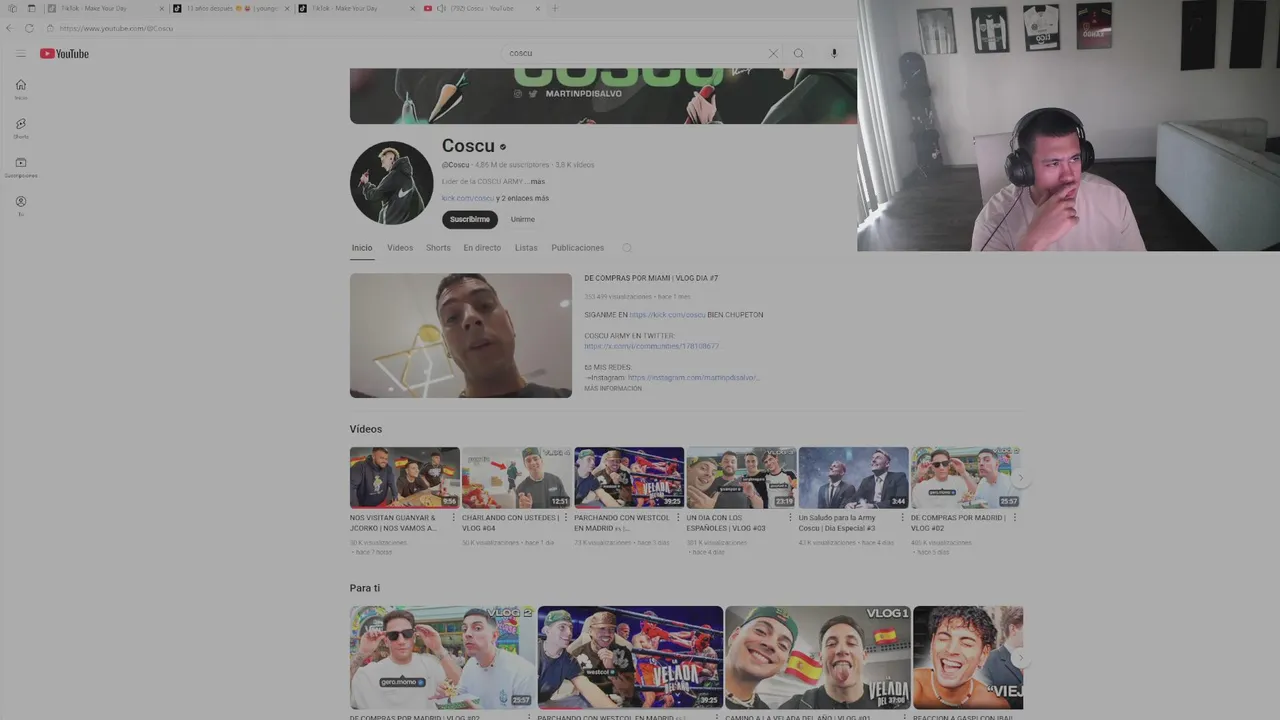The height and width of the screenshot is (720, 1280).
Task: Search within the channel using the magnifier
Action: [x=627, y=248]
